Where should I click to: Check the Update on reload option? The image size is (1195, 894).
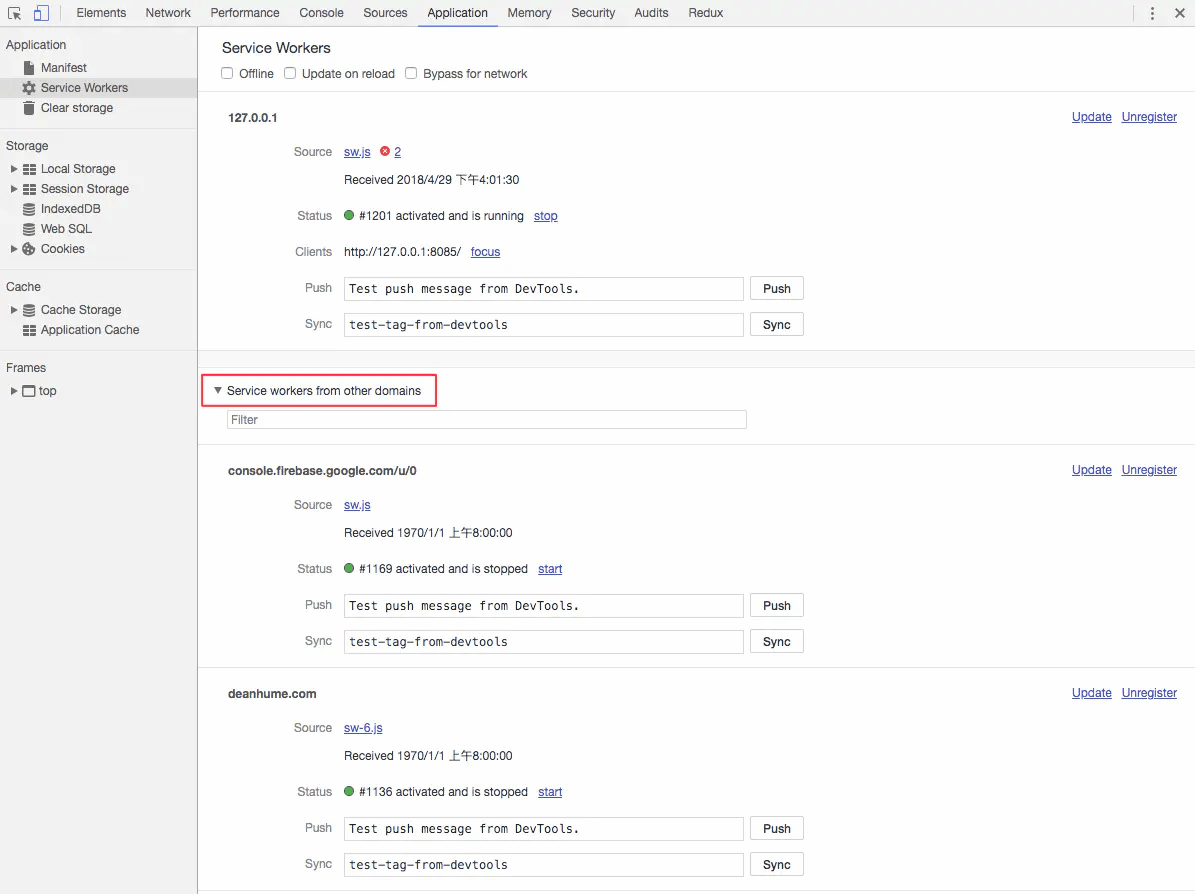[290, 73]
